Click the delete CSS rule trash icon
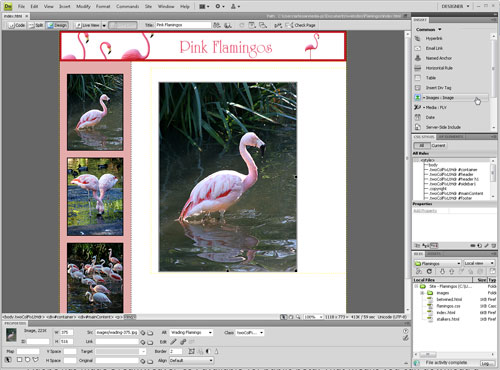Viewport: 500px width, 370px height. 493,246
